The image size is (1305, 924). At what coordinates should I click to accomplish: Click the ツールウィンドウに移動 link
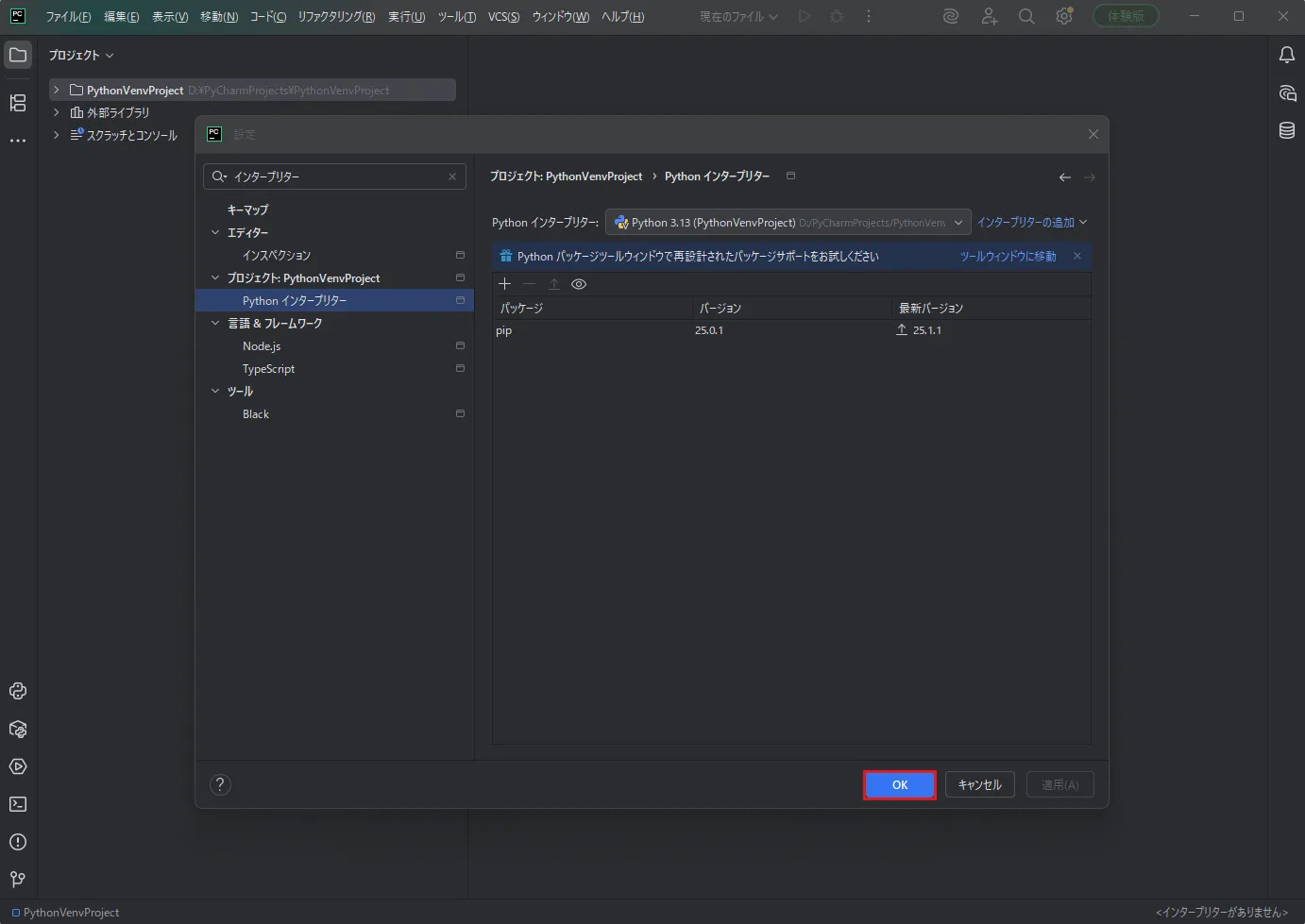tap(1008, 257)
